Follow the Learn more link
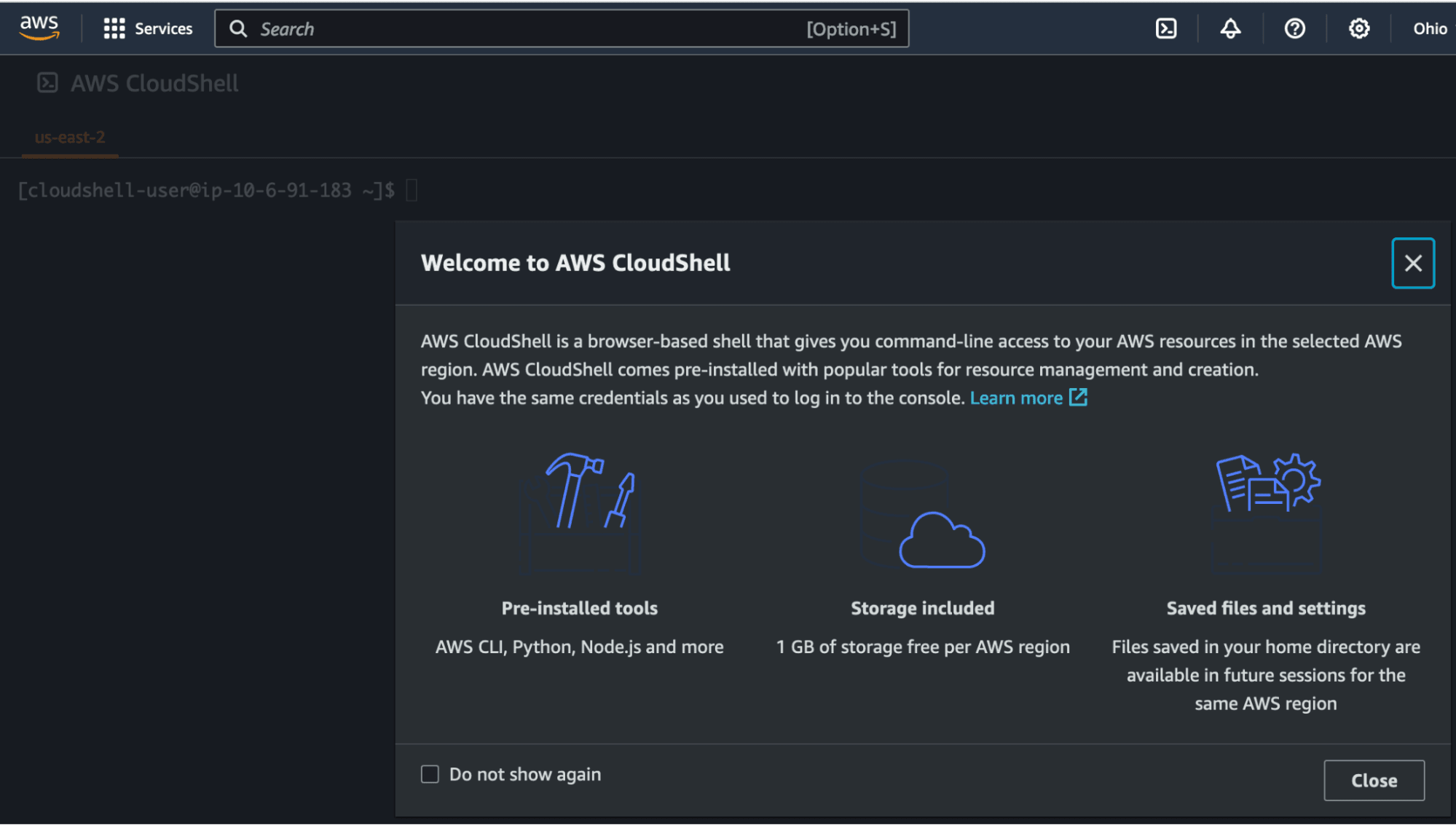Viewport: 1456px width, 825px height. [x=1015, y=398]
